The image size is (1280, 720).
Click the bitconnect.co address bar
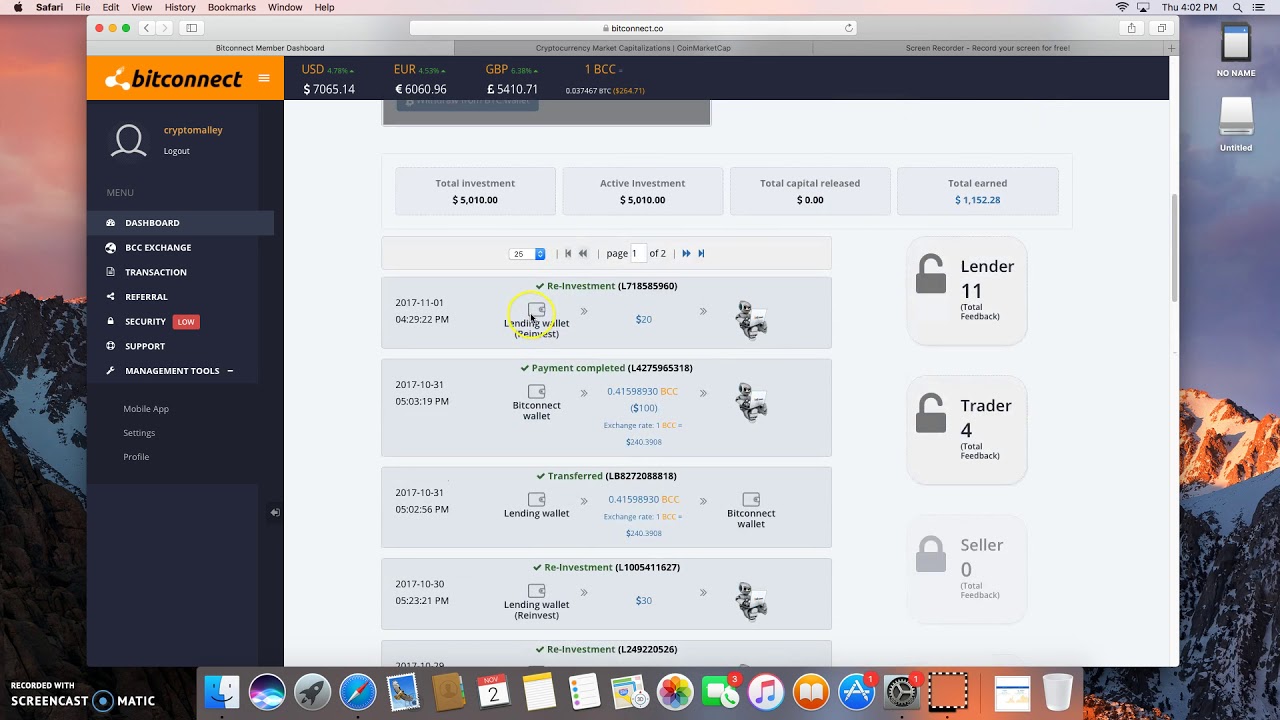pyautogui.click(x=635, y=28)
